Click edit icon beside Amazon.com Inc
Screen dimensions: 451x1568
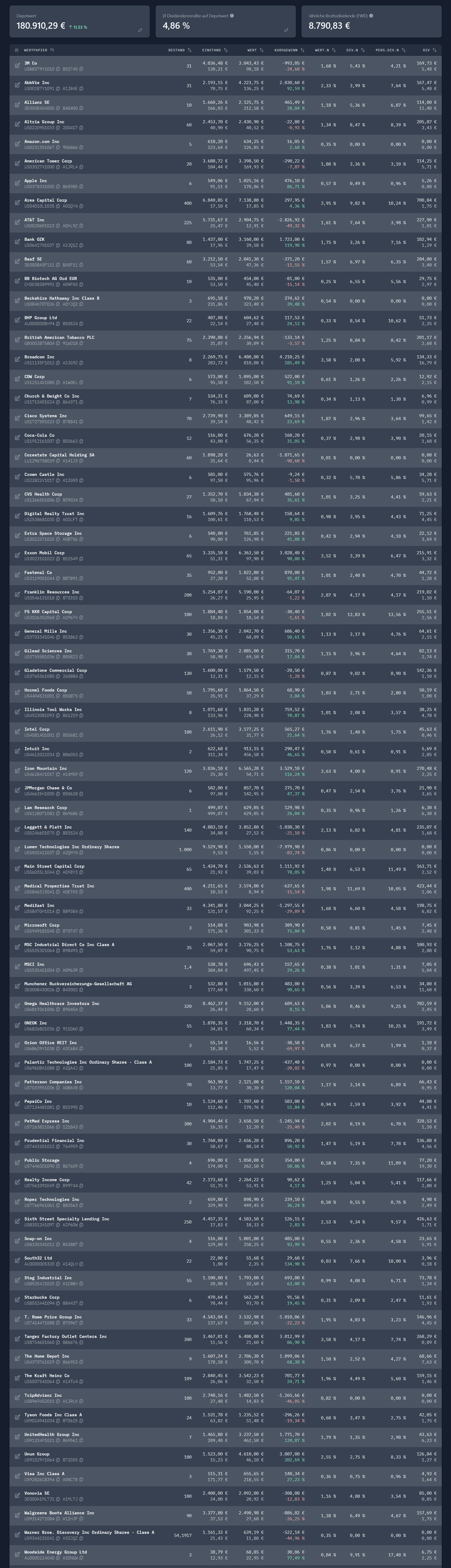click(17, 144)
